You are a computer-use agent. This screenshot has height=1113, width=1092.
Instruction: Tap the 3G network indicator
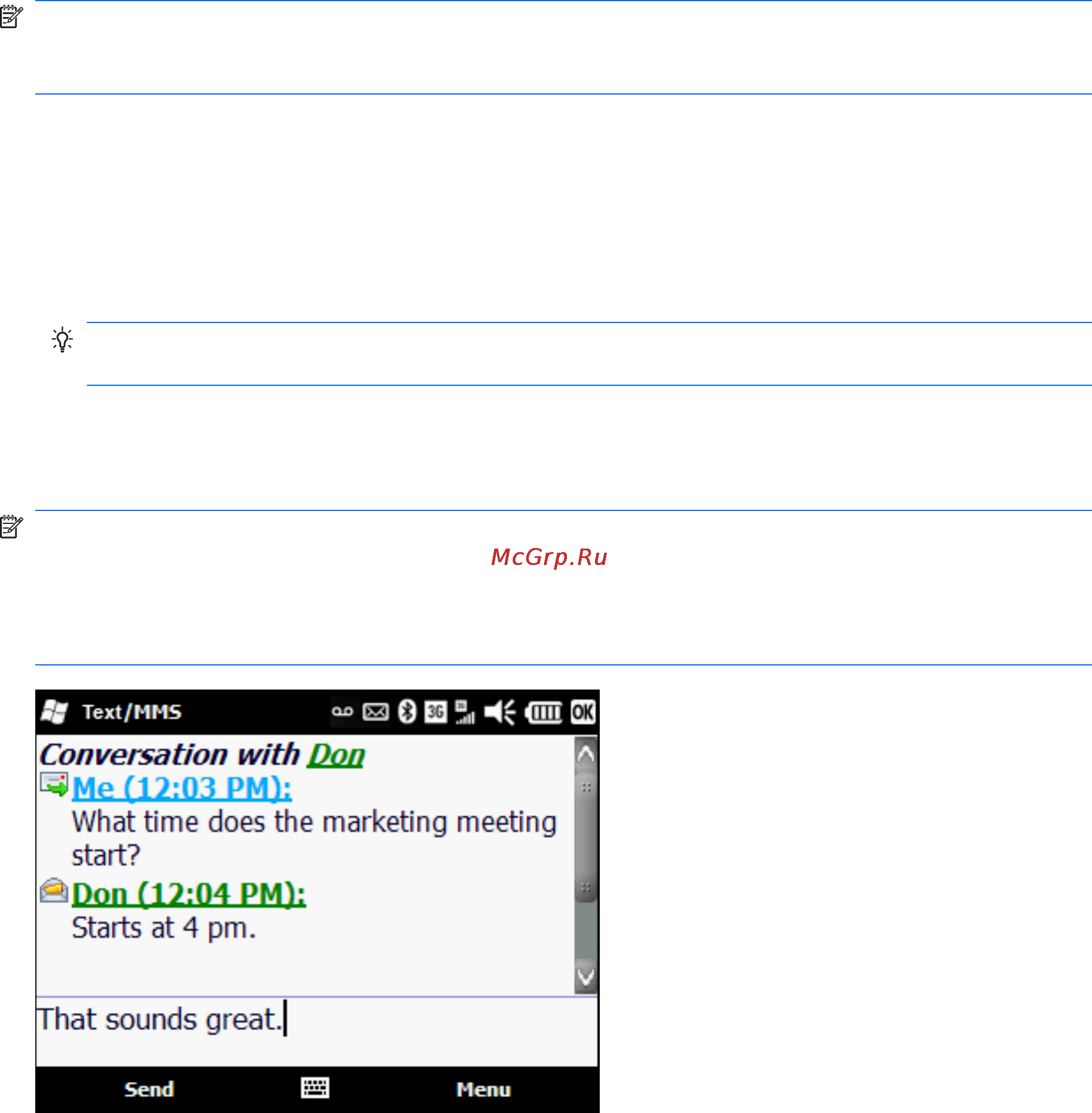tap(435, 712)
